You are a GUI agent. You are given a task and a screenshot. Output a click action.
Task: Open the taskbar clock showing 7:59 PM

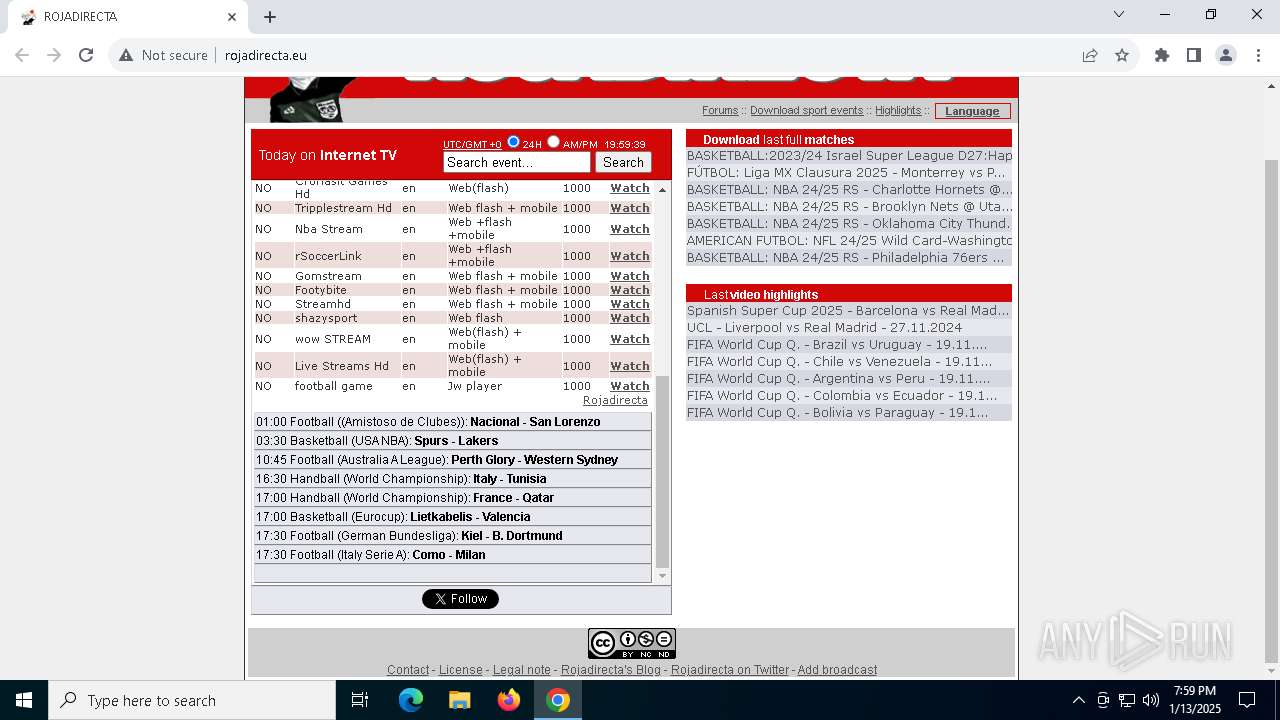[1195, 700]
